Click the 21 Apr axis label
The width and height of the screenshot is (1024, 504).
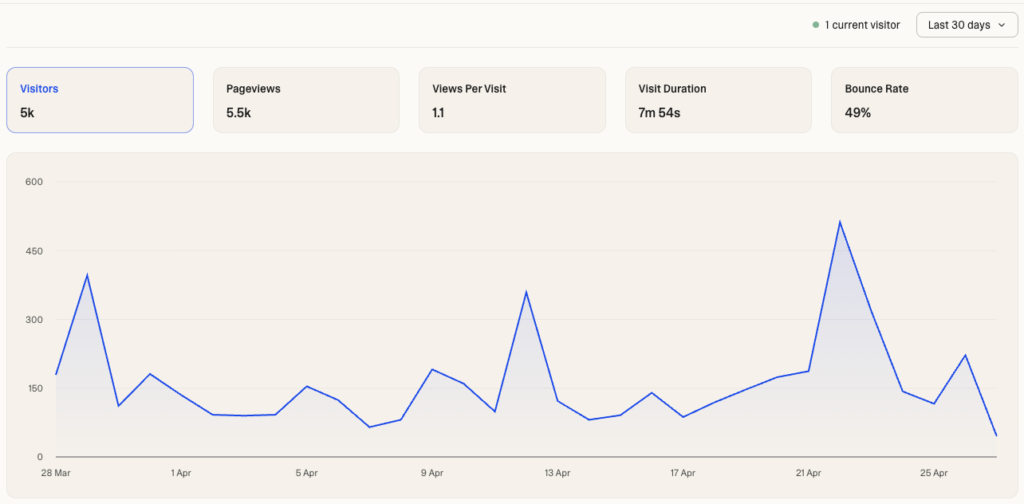point(808,473)
